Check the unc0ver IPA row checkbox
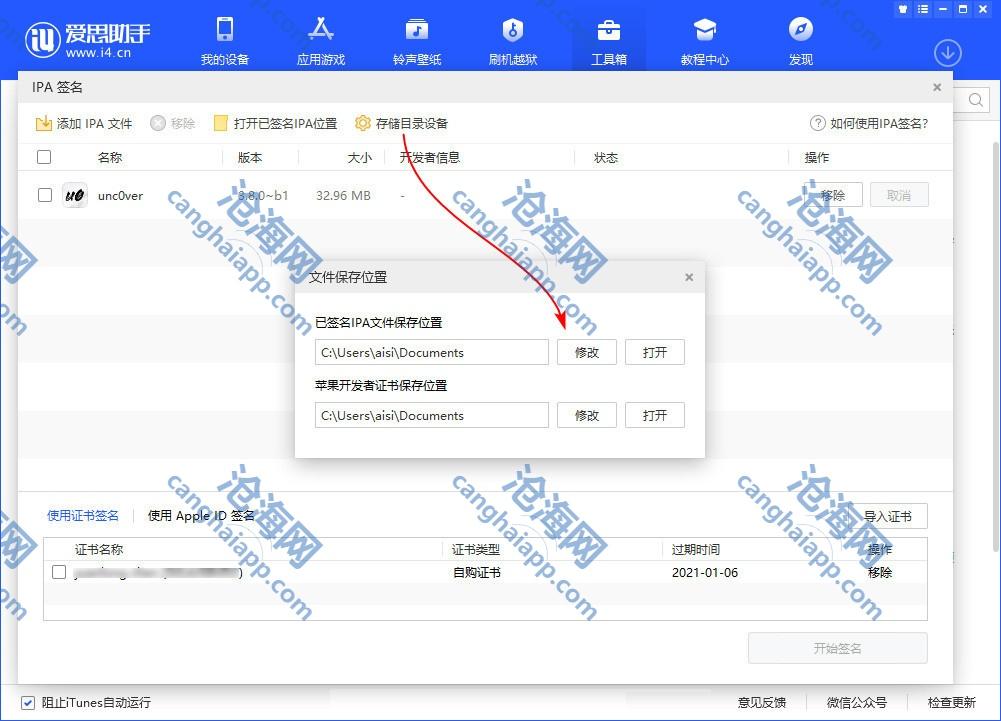 coord(45,195)
